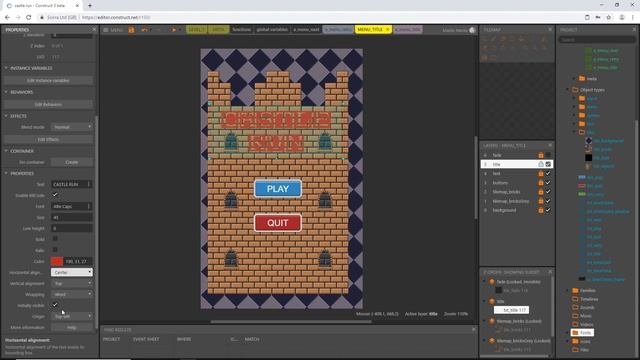Select the Families folder icon

575,291
